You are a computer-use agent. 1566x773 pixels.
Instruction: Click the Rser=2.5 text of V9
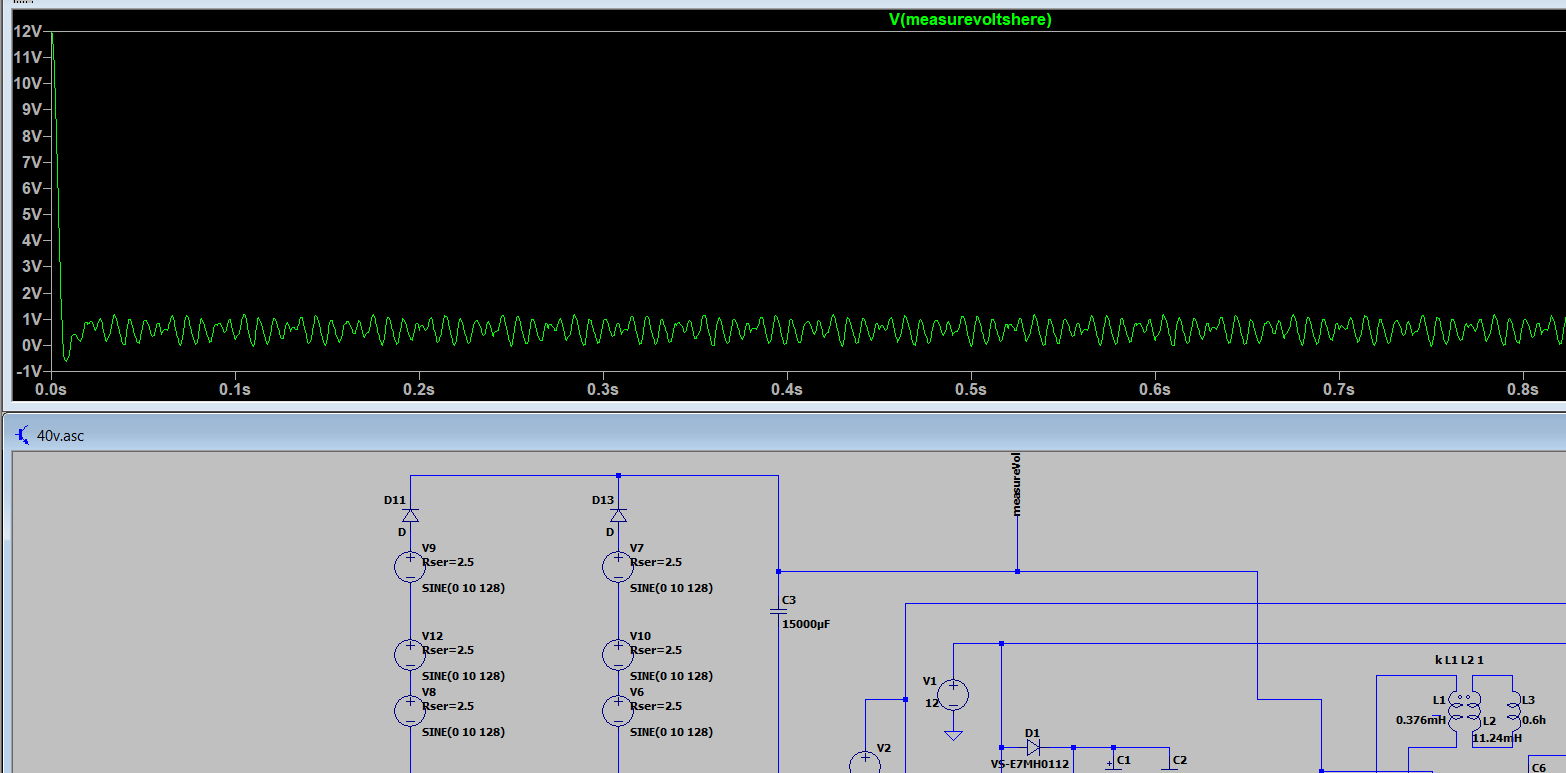pos(448,562)
